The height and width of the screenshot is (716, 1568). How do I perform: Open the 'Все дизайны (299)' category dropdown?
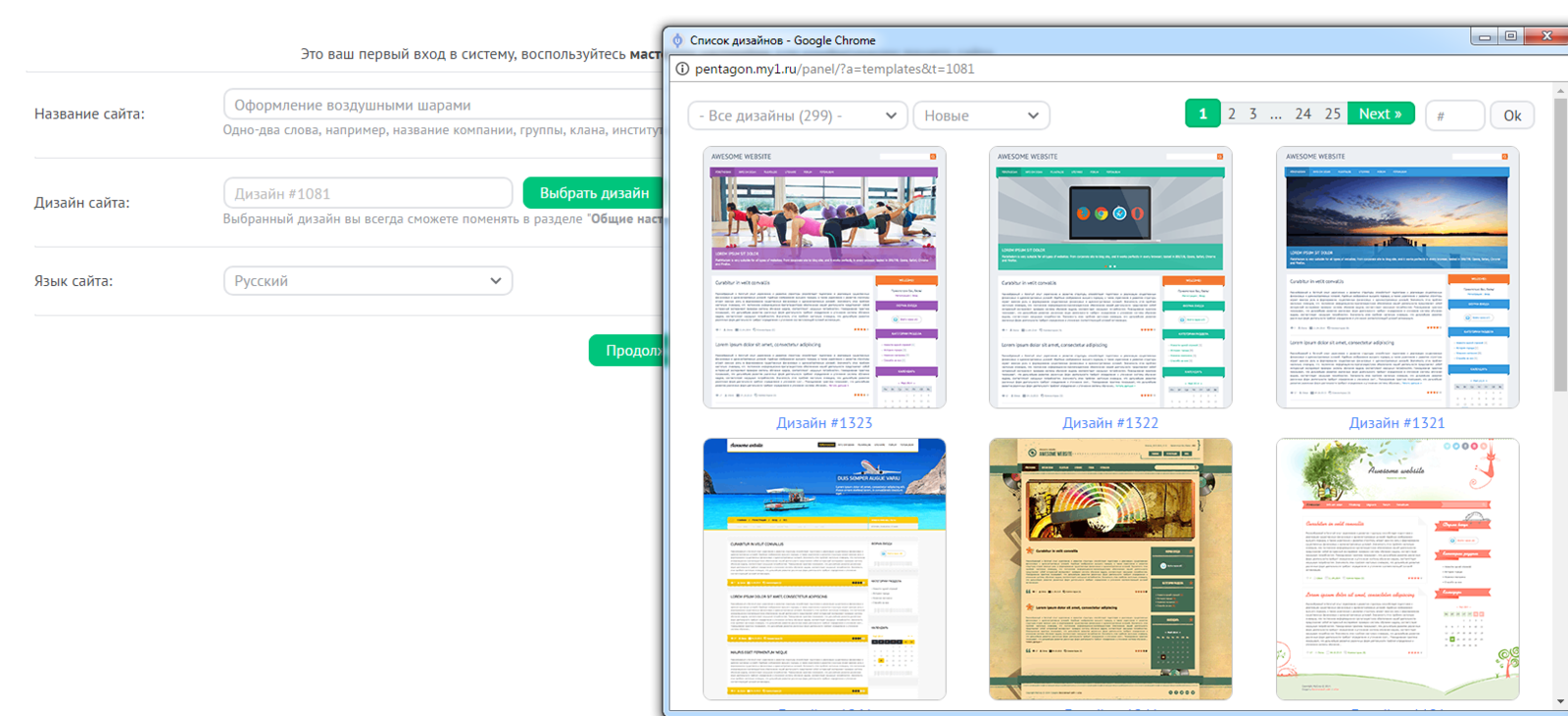(797, 116)
